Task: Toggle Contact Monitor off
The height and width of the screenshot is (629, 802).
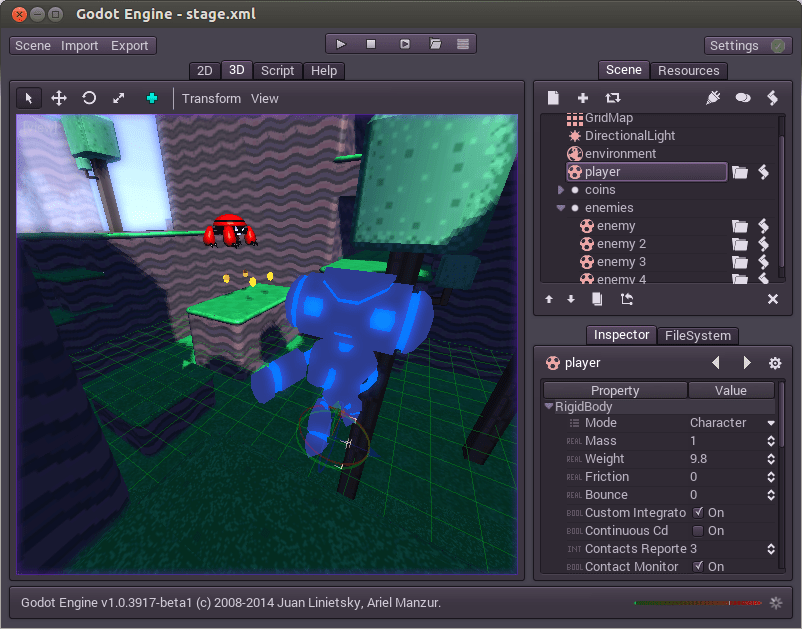Action: coord(697,566)
